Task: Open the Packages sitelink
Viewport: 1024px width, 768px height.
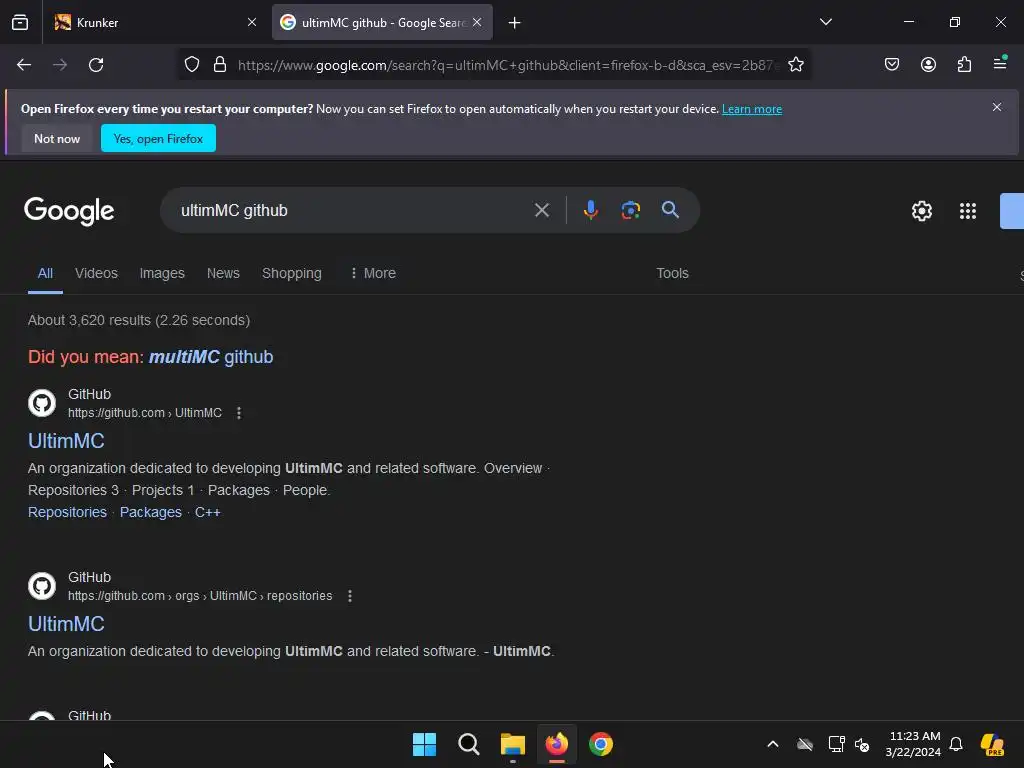Action: pos(150,512)
